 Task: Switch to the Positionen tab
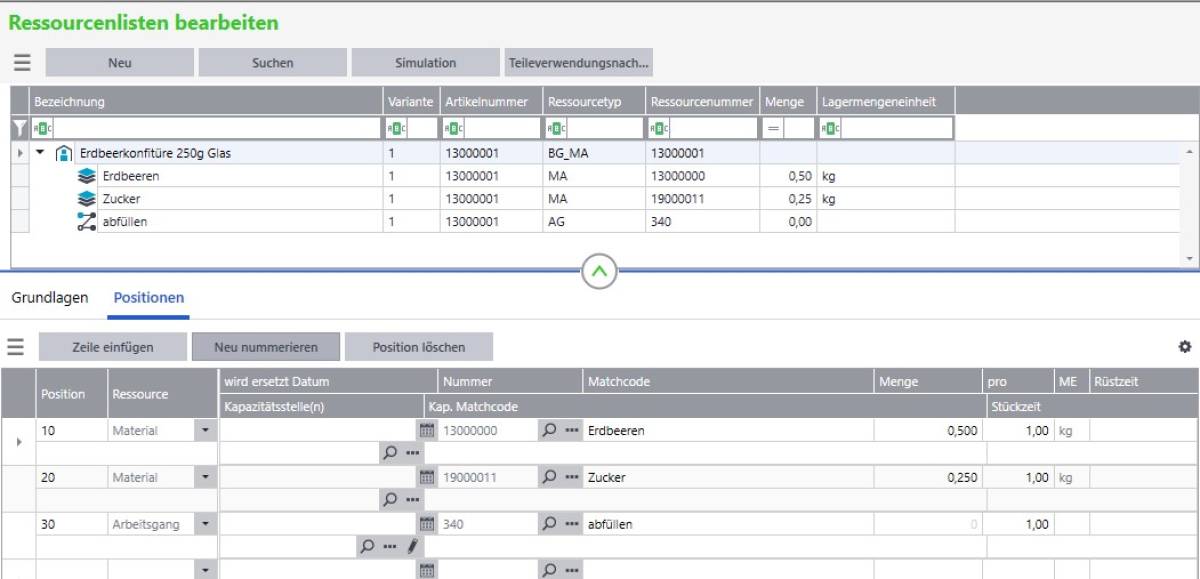coord(148,297)
